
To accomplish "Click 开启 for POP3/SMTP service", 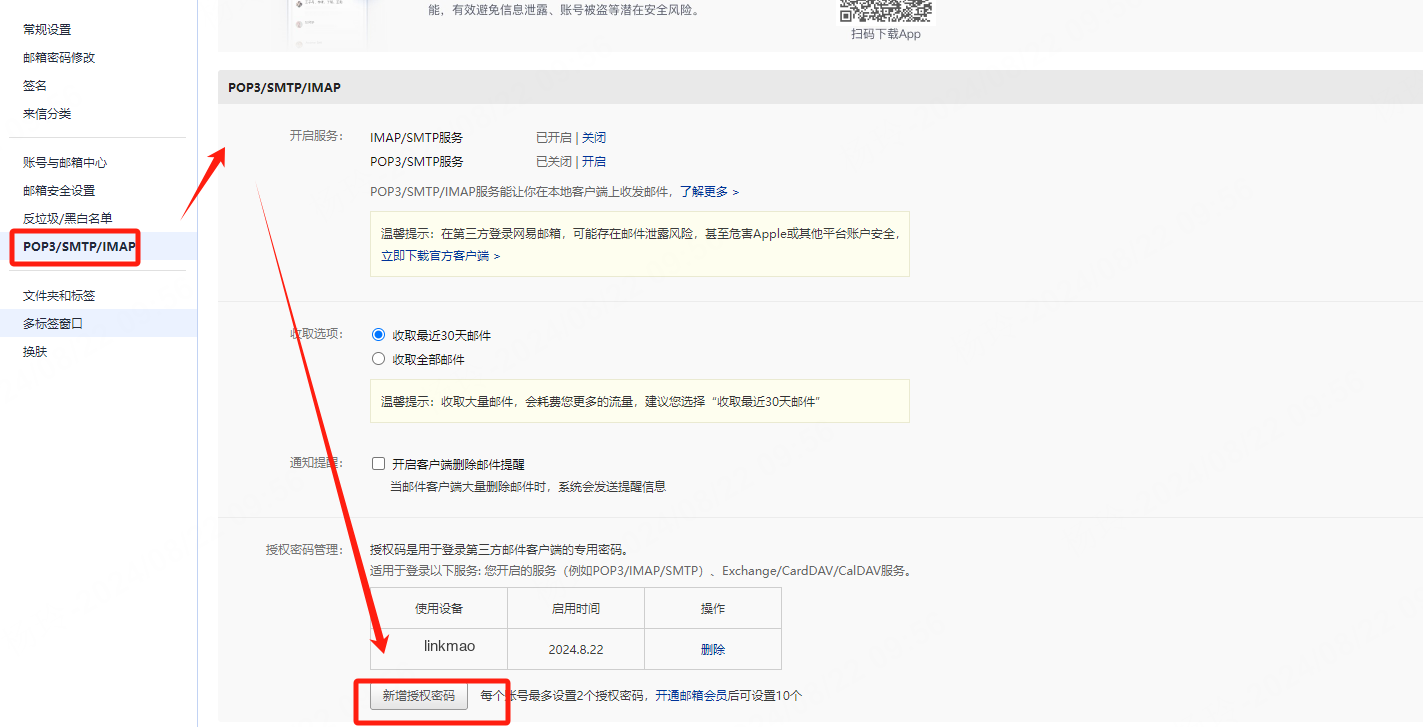I will pos(594,162).
